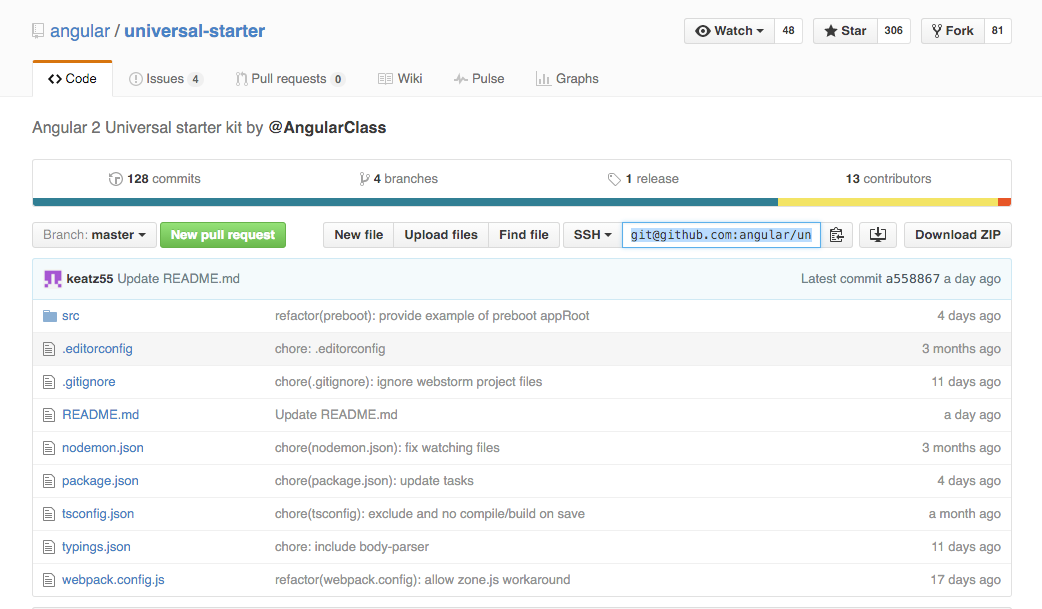Click the file icon beside tsconfig.json
The height and width of the screenshot is (609, 1042).
pyautogui.click(x=49, y=514)
